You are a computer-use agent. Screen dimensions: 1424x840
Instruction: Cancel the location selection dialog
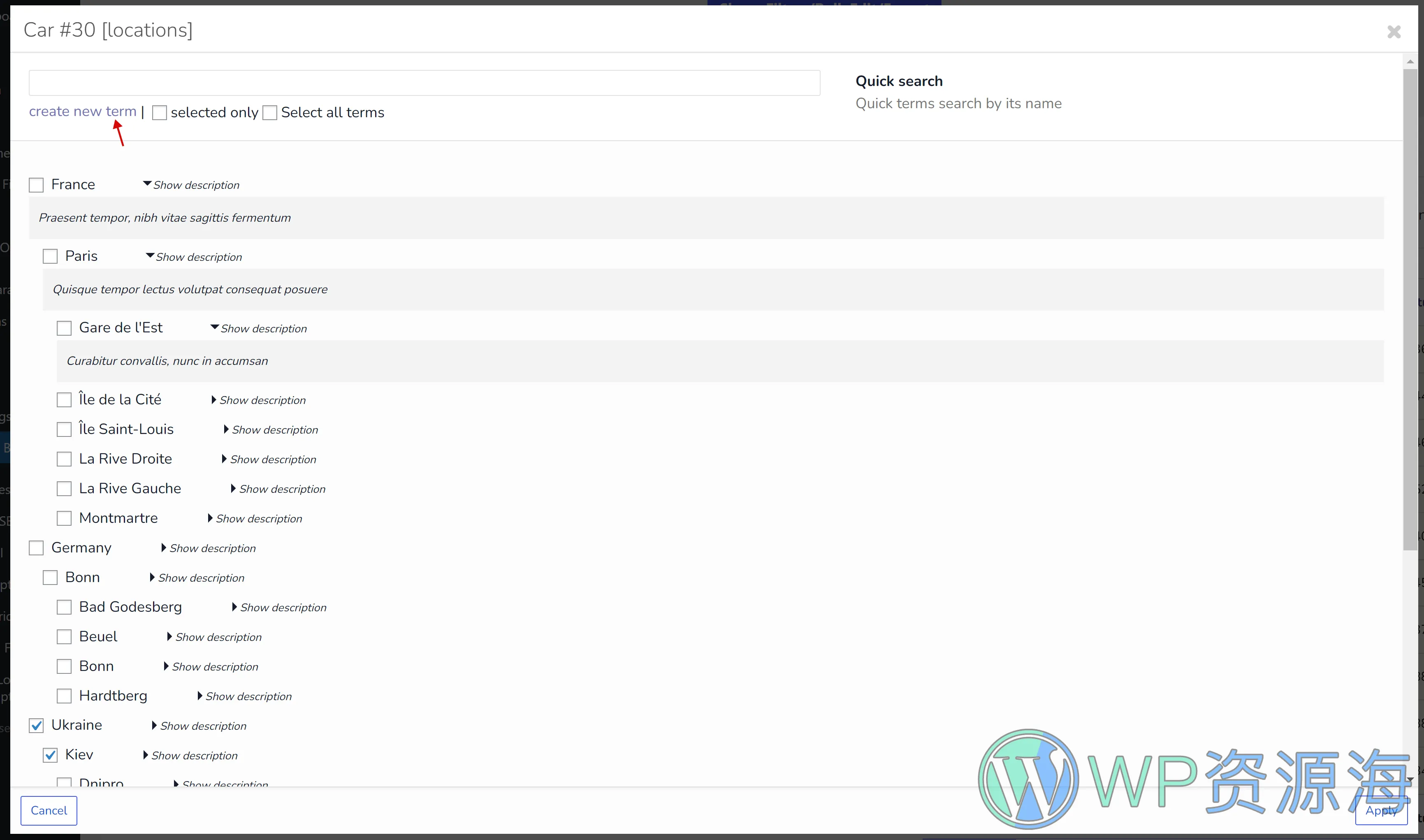(48, 810)
